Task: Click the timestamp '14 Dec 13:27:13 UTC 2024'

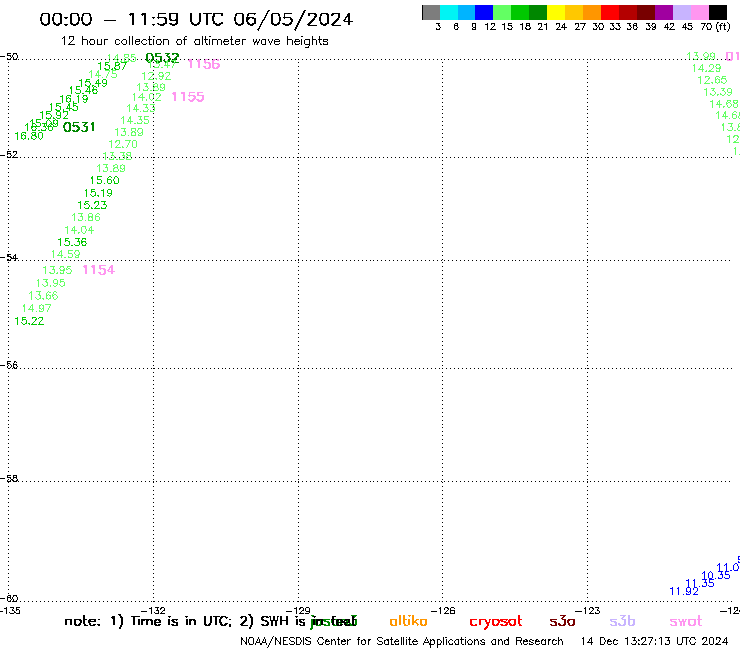Action: 655,642
